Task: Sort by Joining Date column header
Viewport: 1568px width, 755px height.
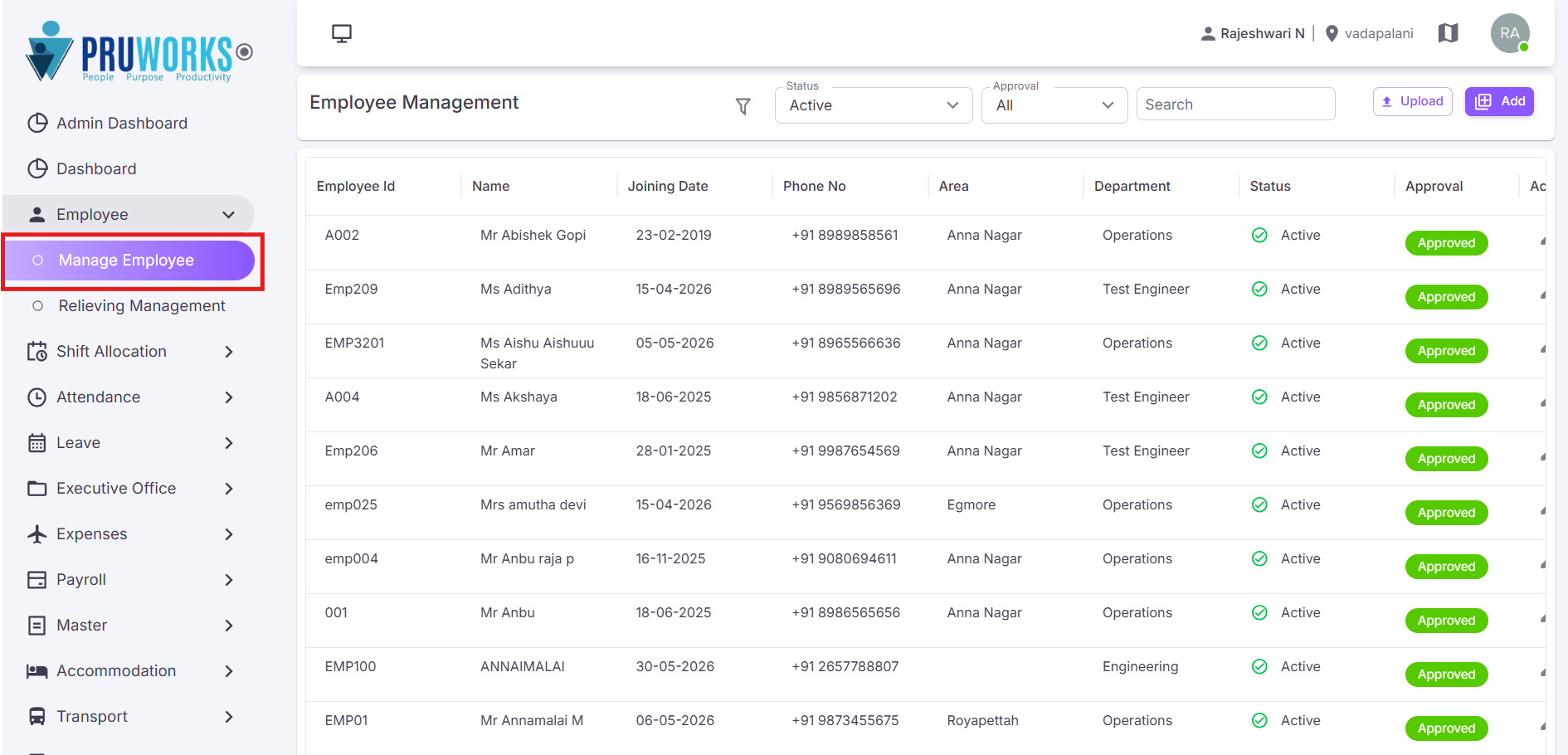Action: pos(668,186)
